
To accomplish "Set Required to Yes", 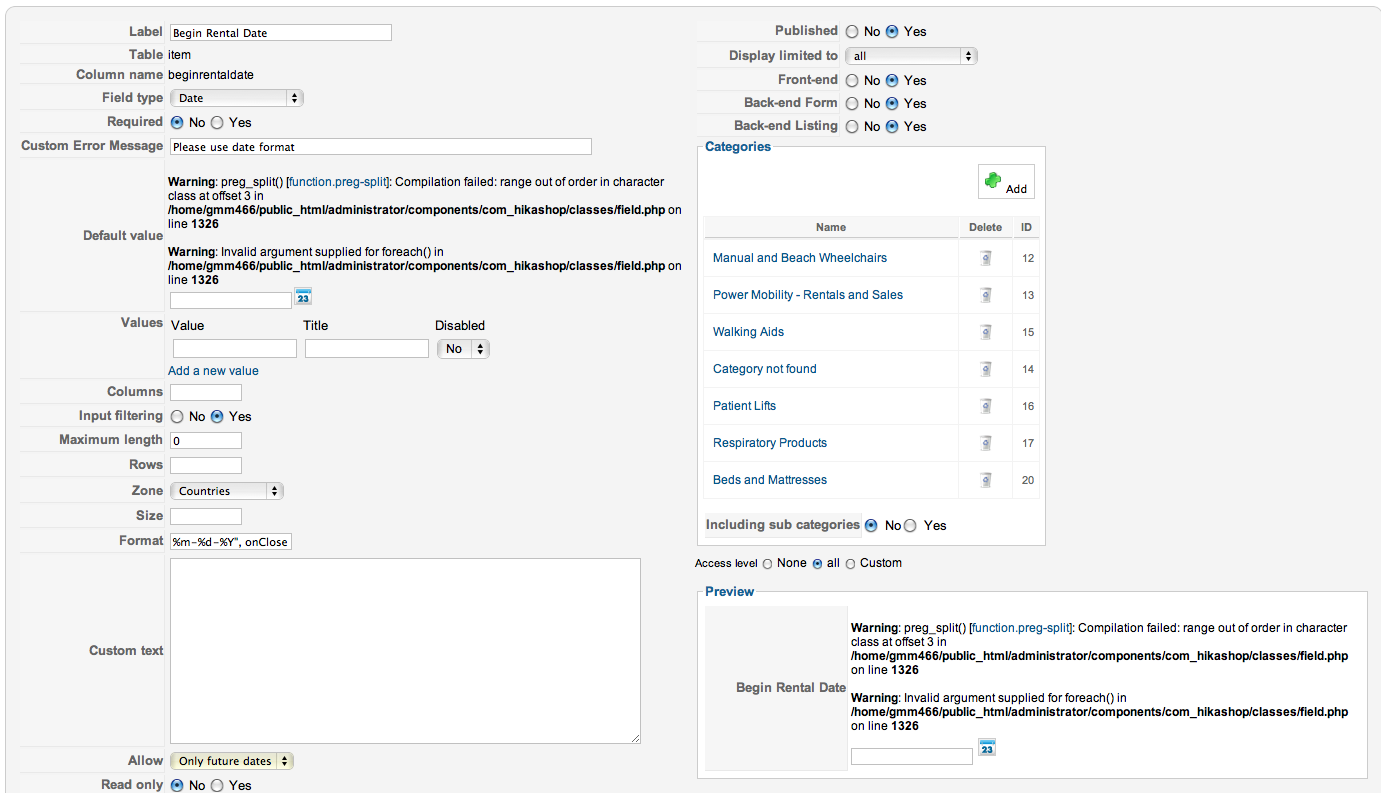I will [x=217, y=122].
